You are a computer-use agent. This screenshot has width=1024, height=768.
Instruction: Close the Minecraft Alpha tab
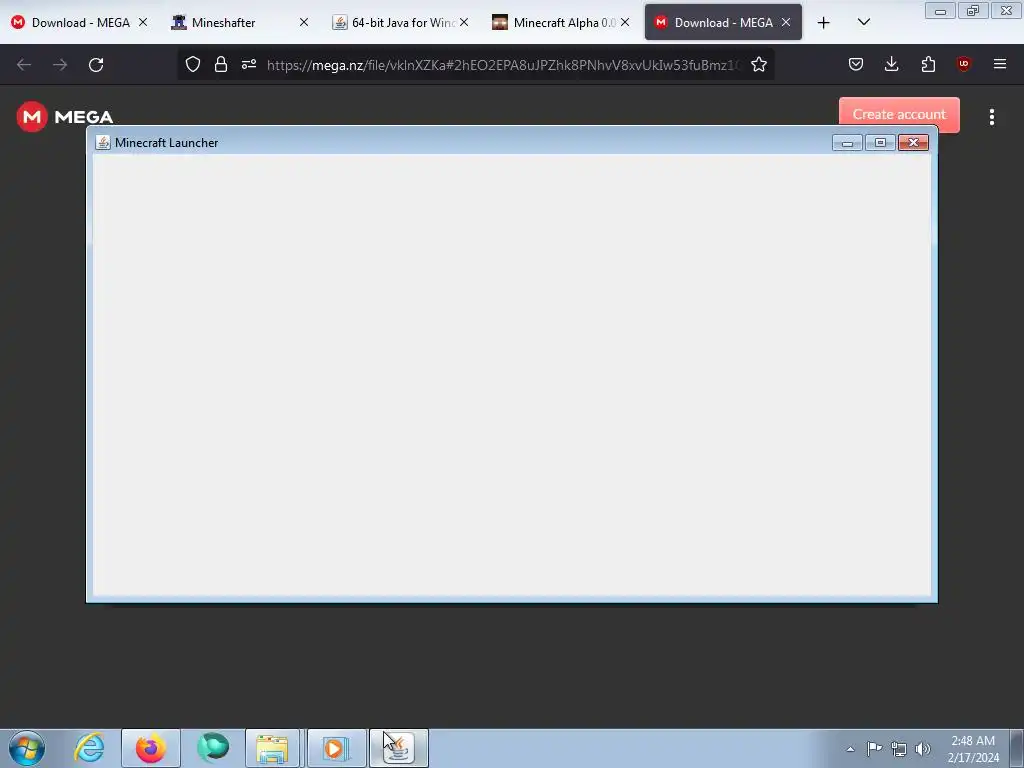click(x=625, y=22)
